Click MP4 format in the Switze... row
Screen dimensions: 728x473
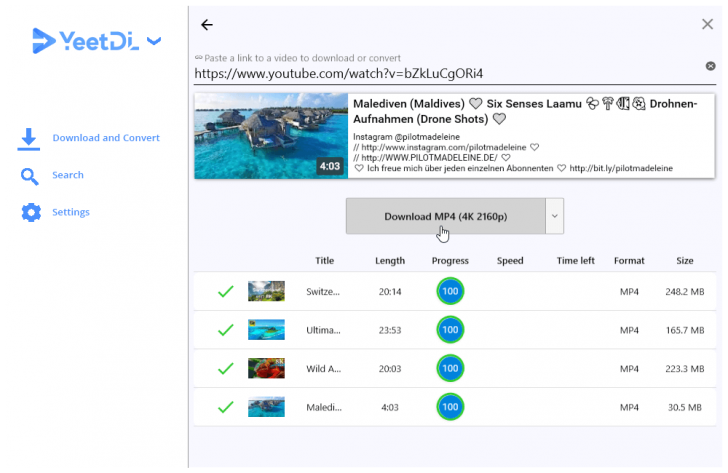pyautogui.click(x=629, y=292)
